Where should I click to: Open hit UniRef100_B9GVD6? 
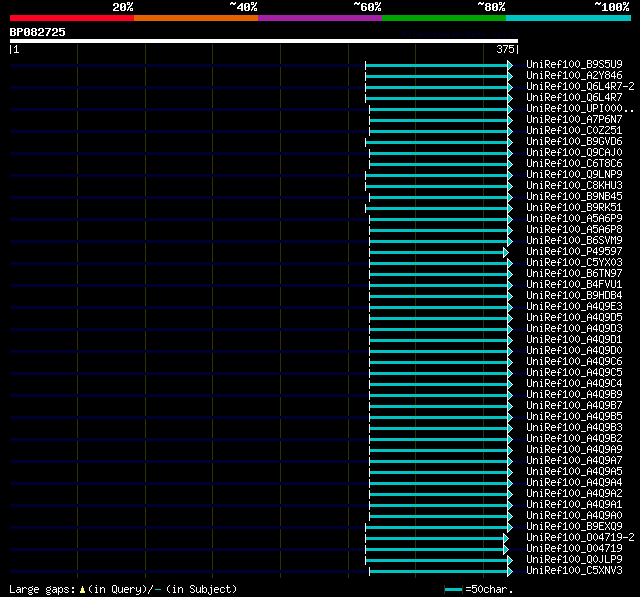(574, 142)
